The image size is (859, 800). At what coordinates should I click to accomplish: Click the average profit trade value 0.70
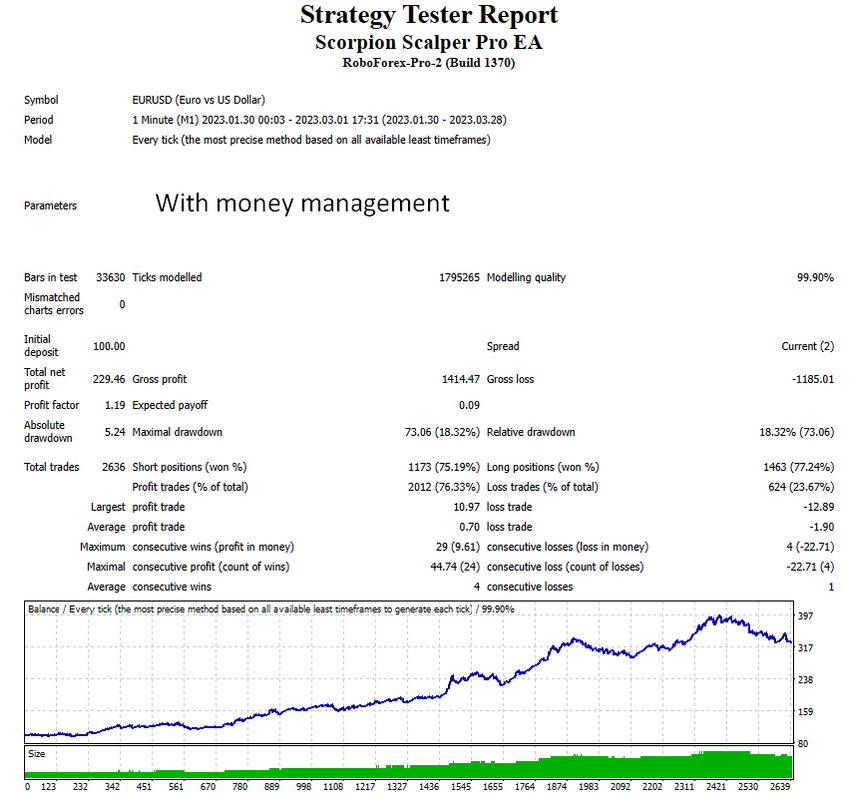[469, 527]
